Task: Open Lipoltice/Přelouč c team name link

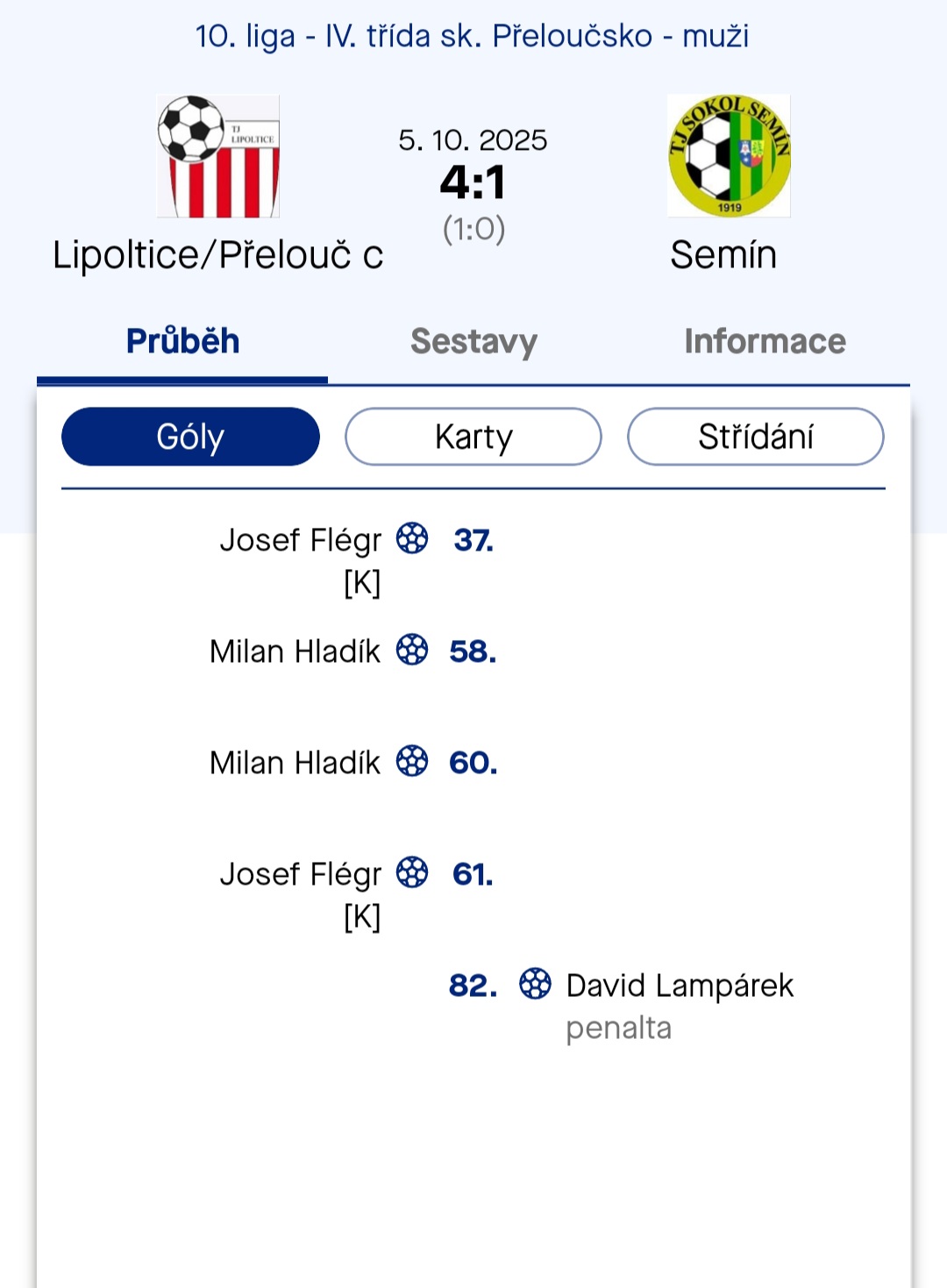Action: pyautogui.click(x=218, y=255)
